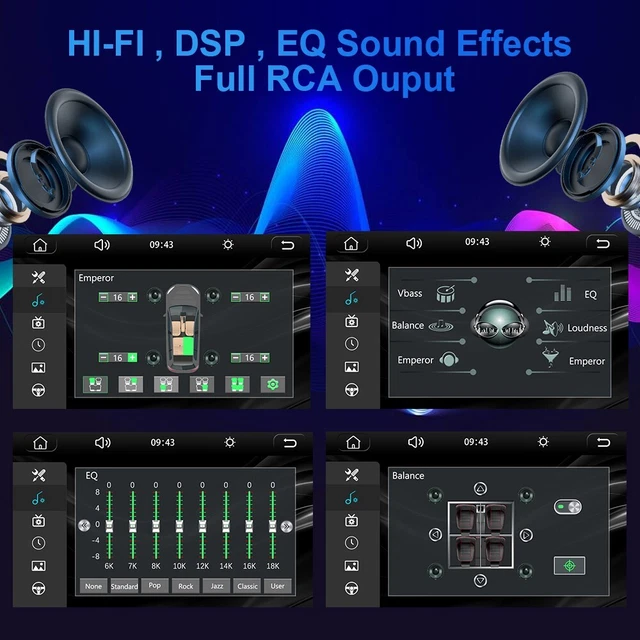Increase front-right speaker level with the plus button
The width and height of the screenshot is (640, 640).
tap(264, 297)
